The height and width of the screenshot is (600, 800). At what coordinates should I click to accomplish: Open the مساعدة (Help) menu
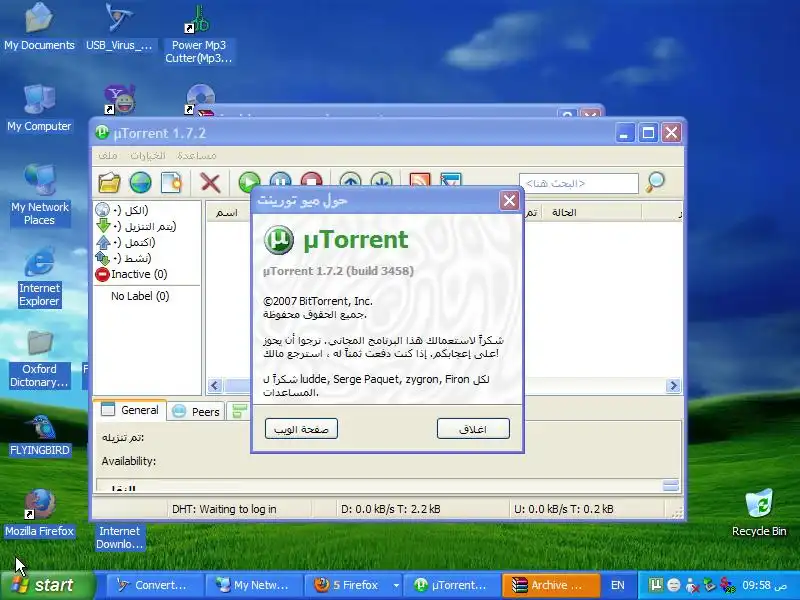pos(196,156)
